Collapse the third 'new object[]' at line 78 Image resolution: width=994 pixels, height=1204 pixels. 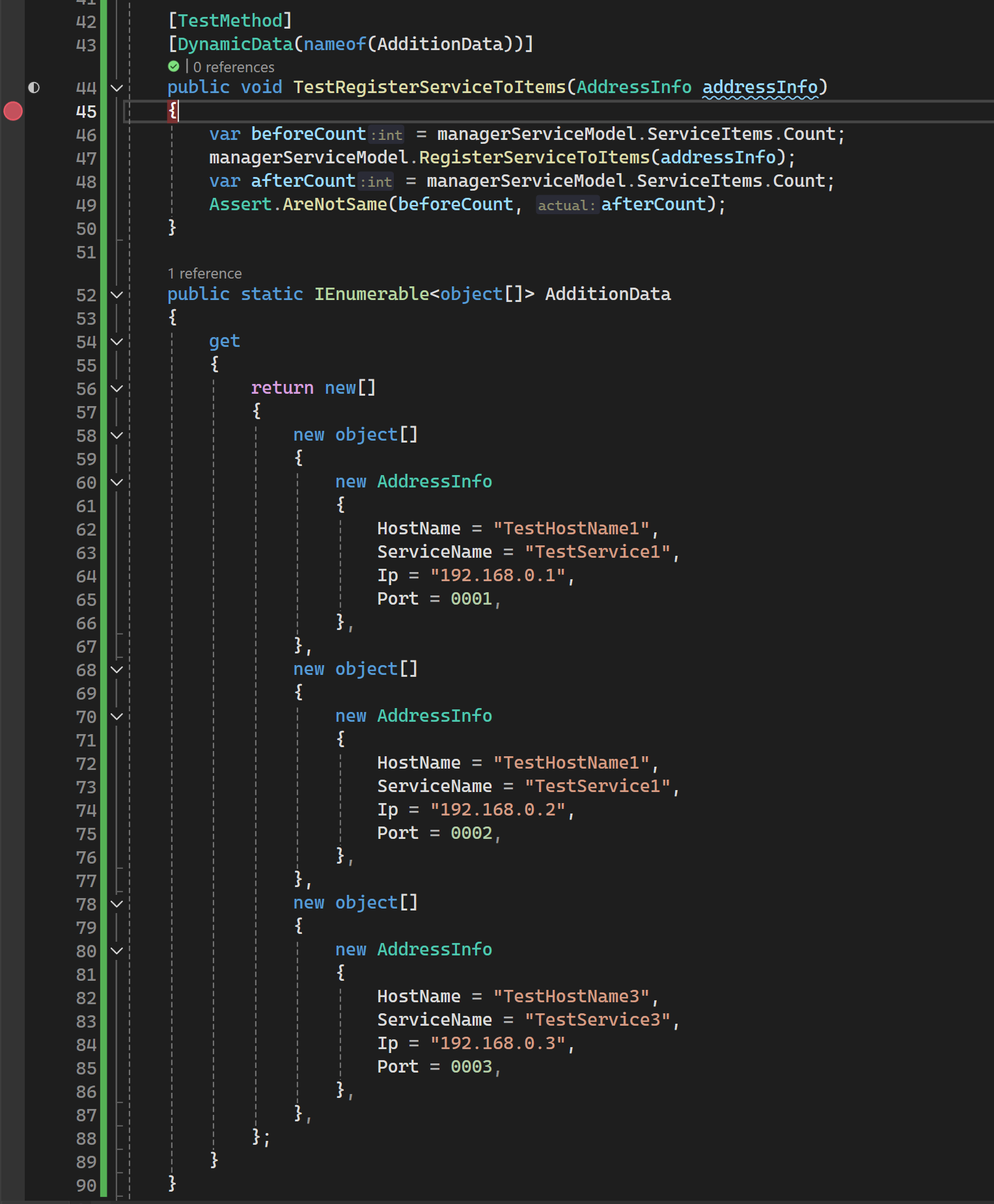[x=117, y=904]
